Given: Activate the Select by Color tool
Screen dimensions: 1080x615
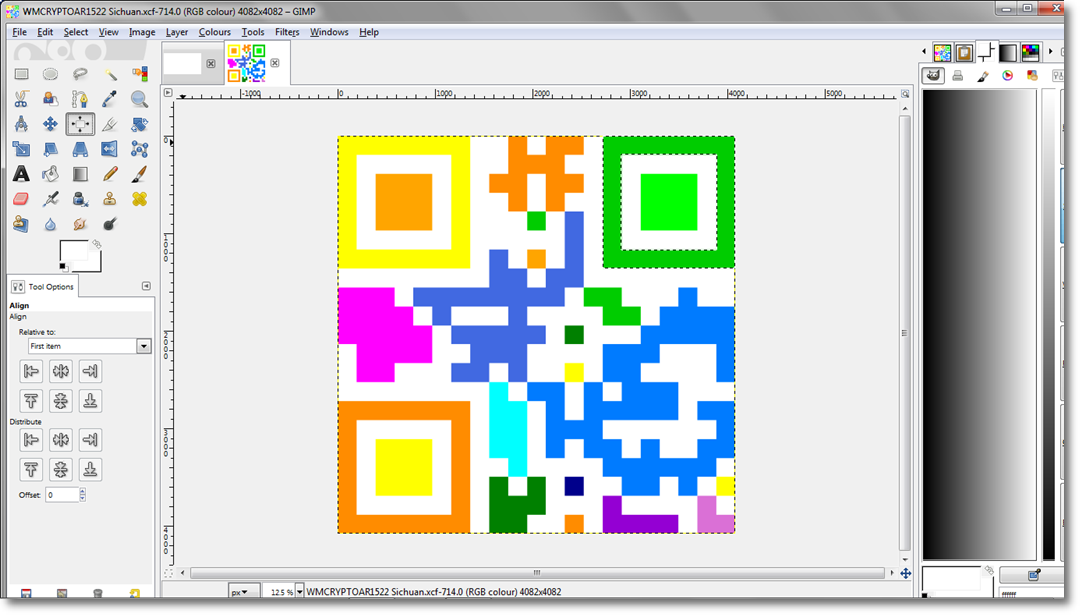Looking at the screenshot, I should coord(139,74).
